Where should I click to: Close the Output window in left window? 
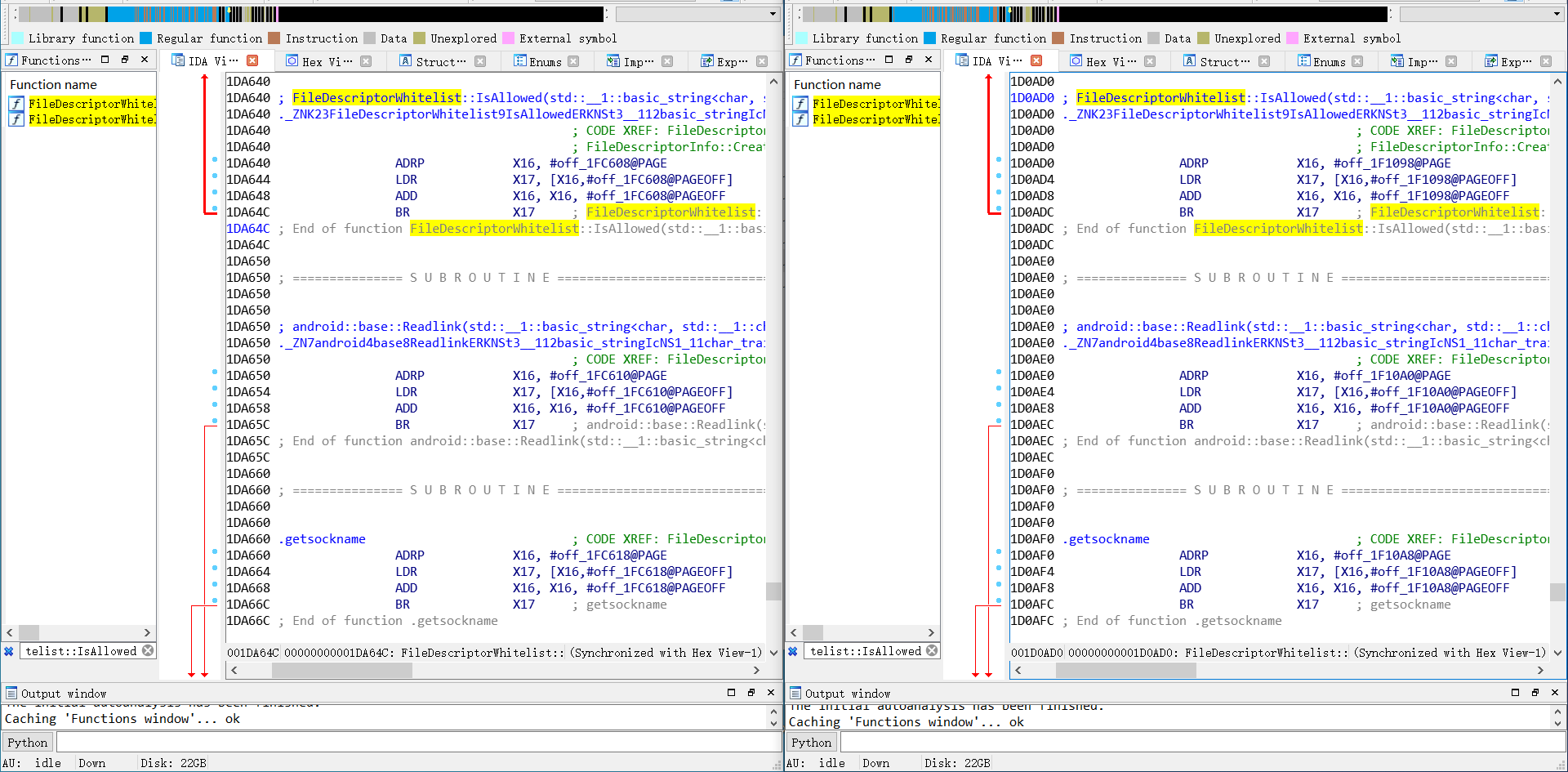click(771, 692)
